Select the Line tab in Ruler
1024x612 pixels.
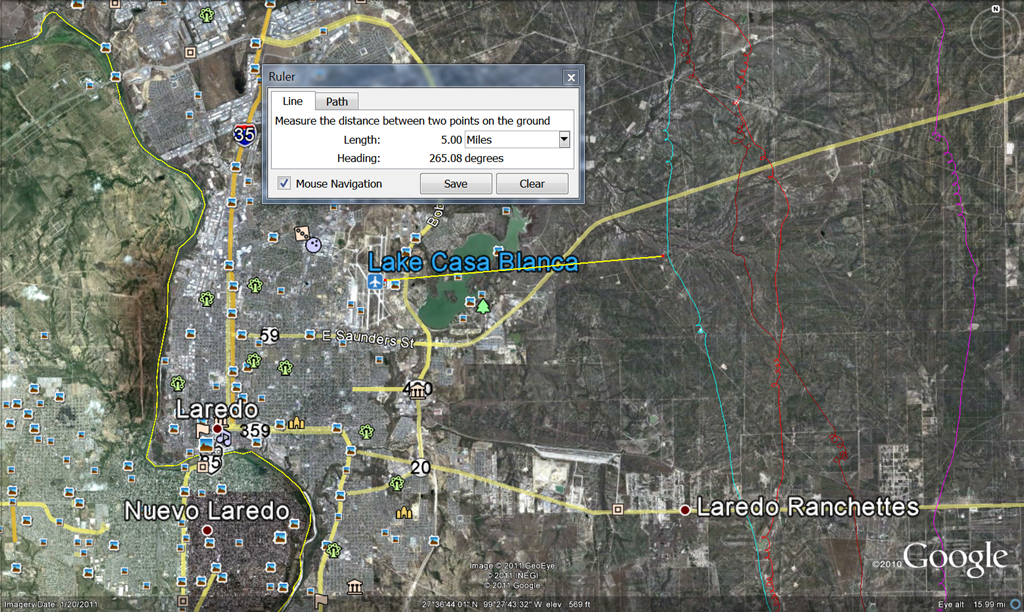pos(292,102)
